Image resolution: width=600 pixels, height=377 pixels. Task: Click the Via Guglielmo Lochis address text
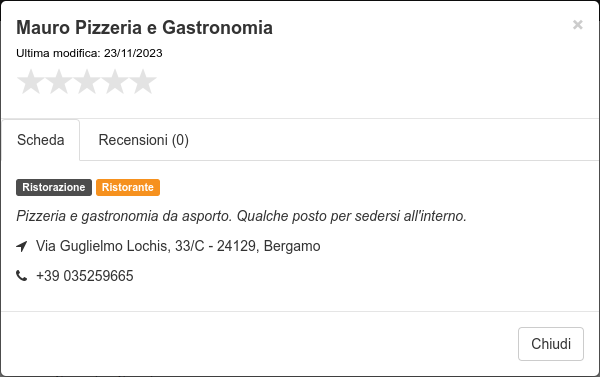pyautogui.click(x=178, y=246)
